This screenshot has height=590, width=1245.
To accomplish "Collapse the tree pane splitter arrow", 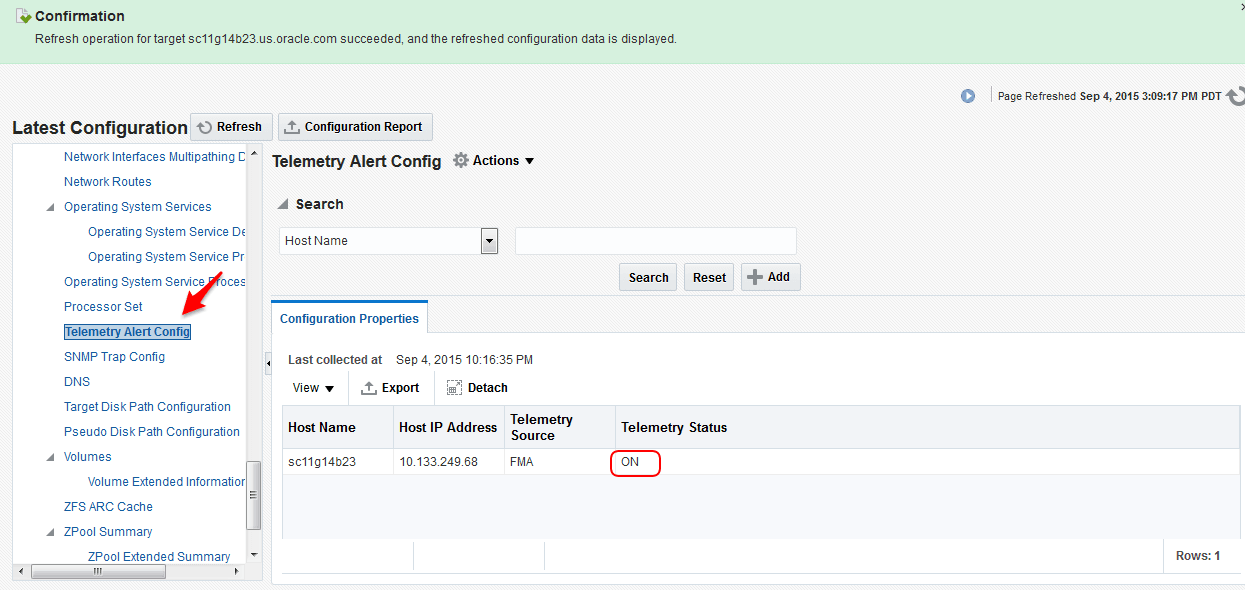I will tap(268, 362).
